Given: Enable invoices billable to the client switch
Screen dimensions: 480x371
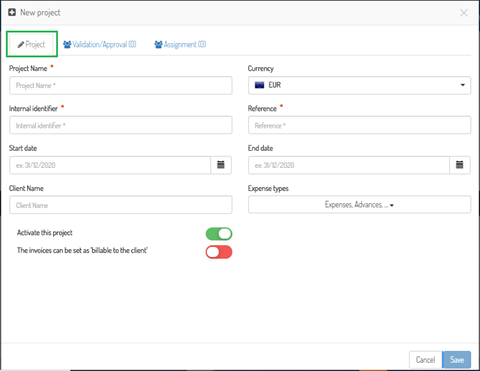Looking at the screenshot, I should 219,252.
